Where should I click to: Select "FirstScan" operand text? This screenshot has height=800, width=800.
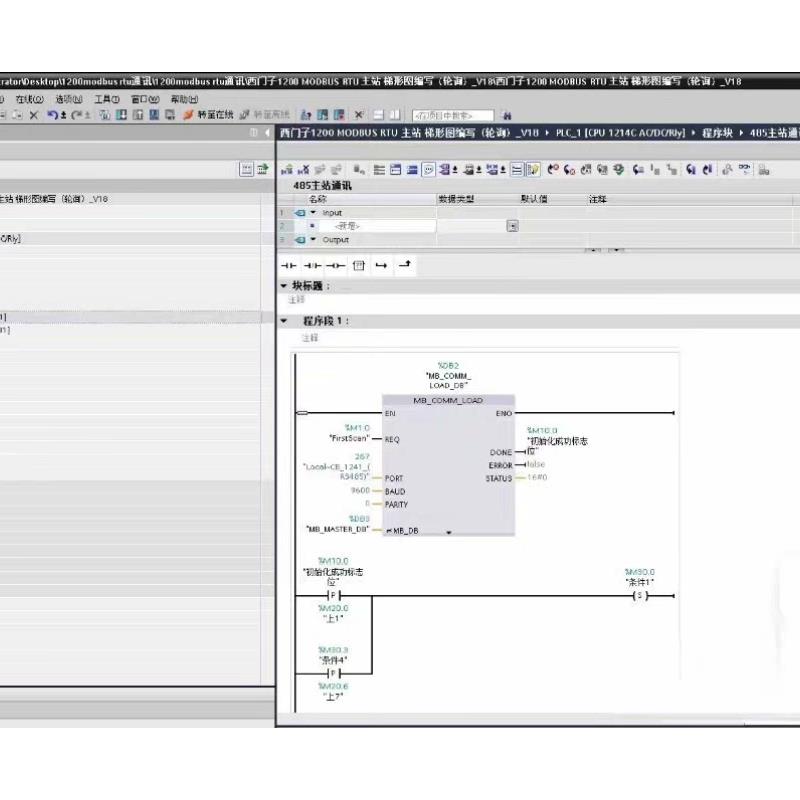coord(349,438)
